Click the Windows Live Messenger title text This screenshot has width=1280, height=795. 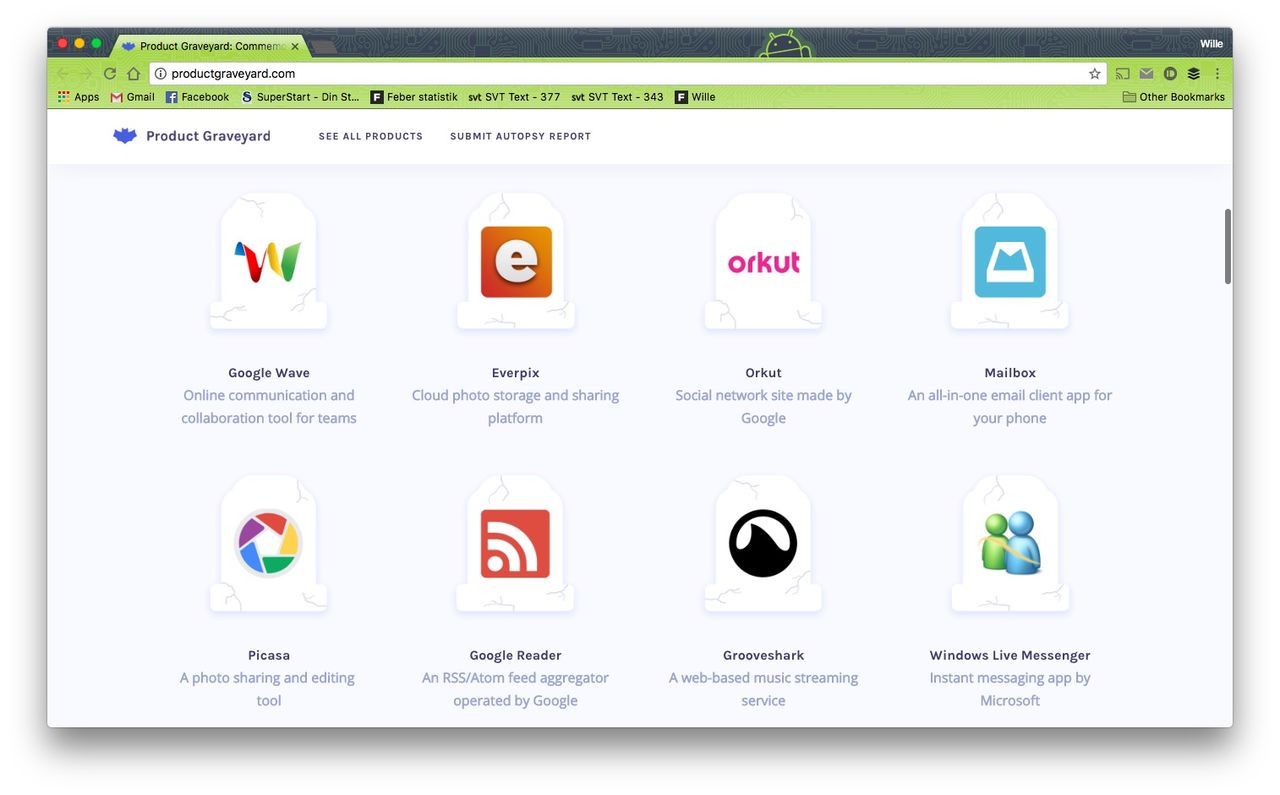(x=1010, y=655)
